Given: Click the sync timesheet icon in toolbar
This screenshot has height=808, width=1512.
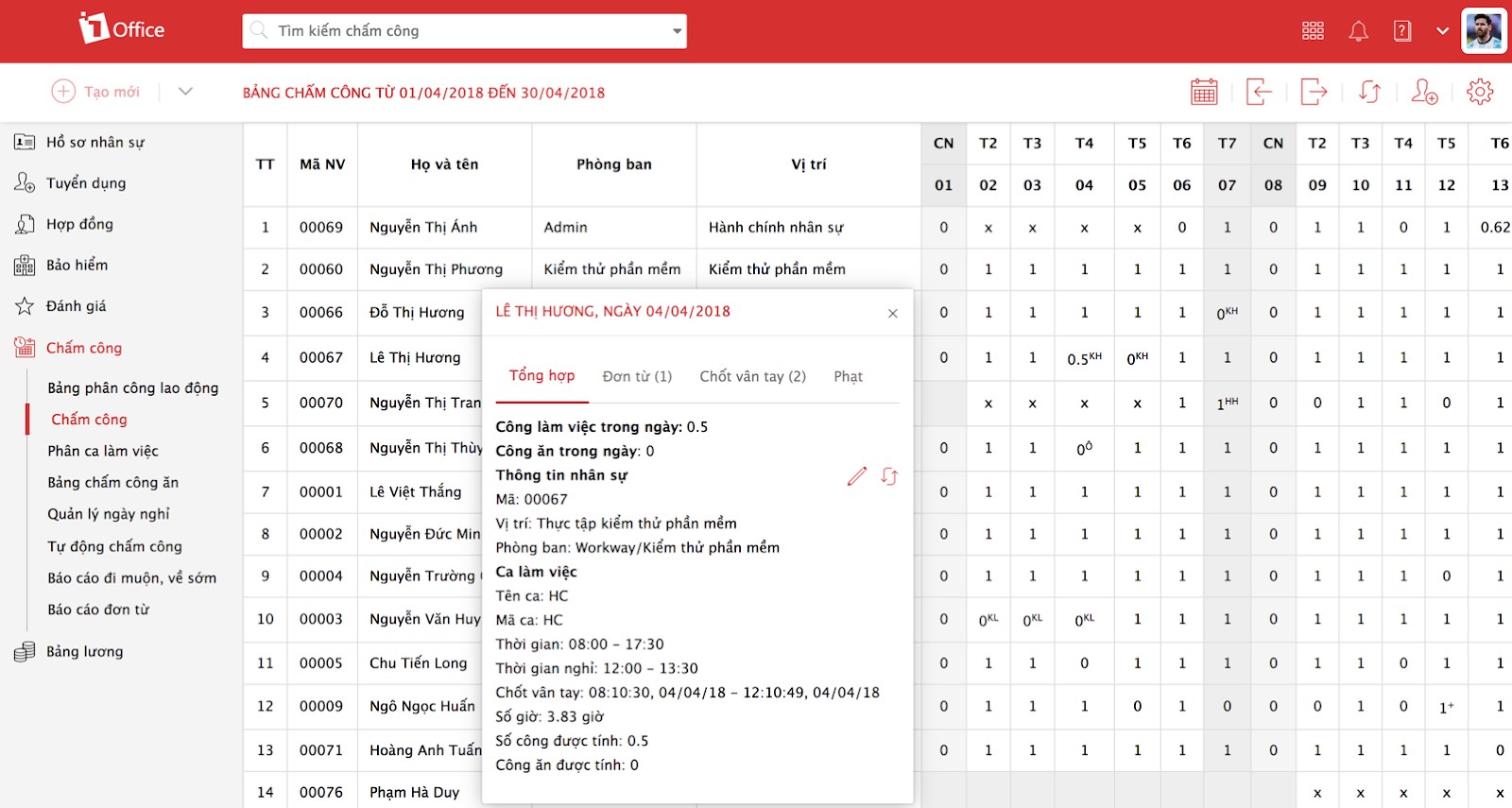Looking at the screenshot, I should [1369, 92].
